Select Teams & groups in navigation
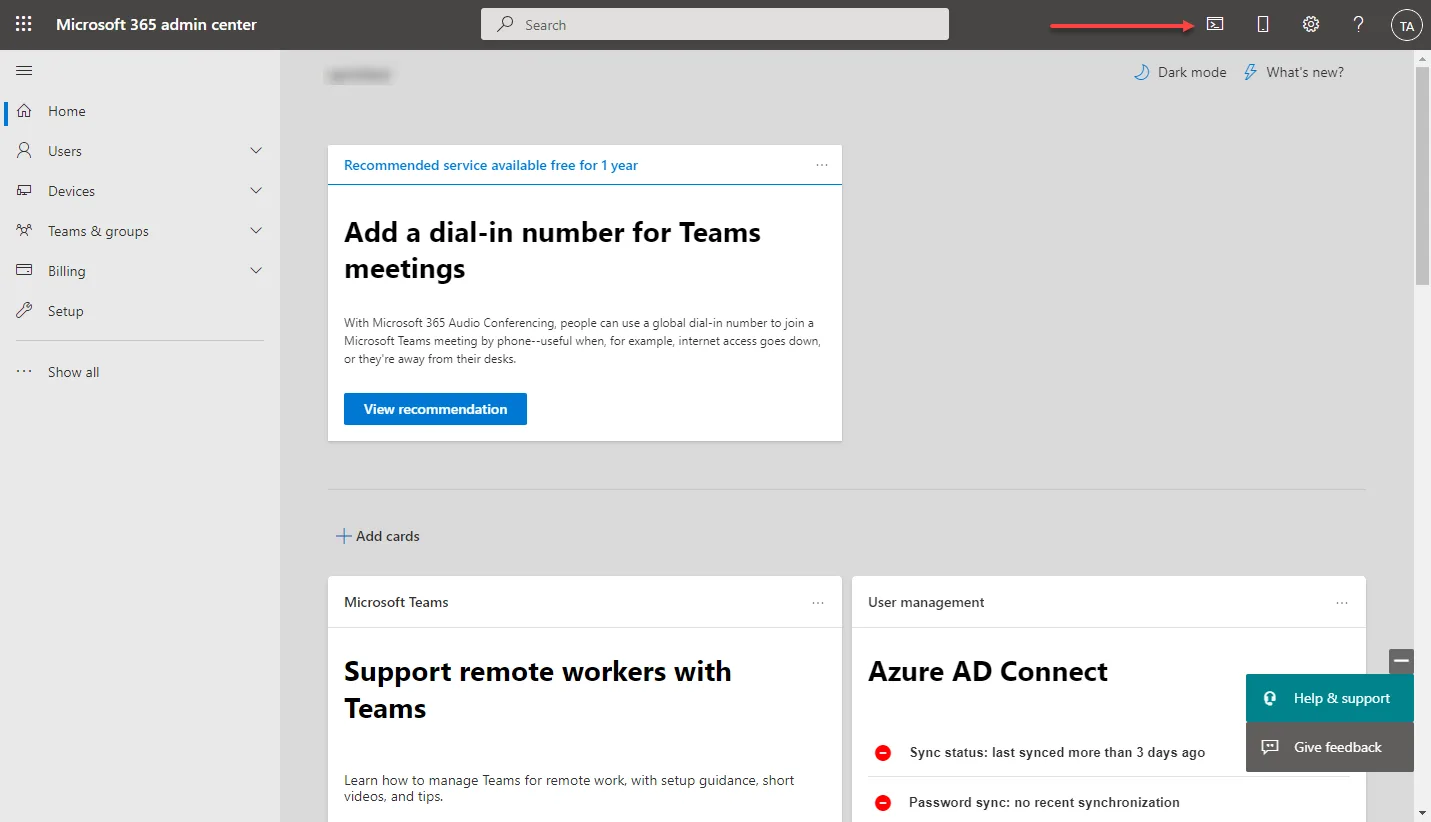 click(x=140, y=231)
